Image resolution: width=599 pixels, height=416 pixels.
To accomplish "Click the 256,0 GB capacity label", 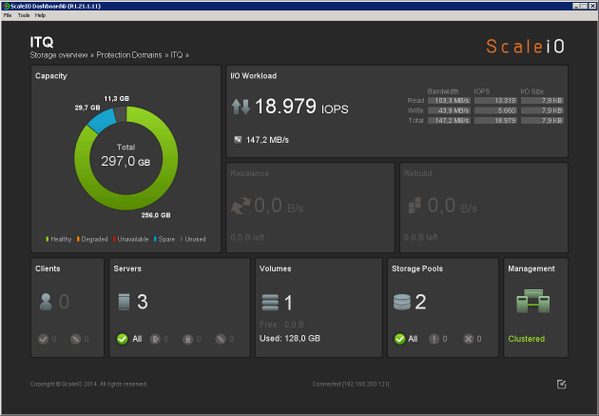I will click(x=156, y=215).
